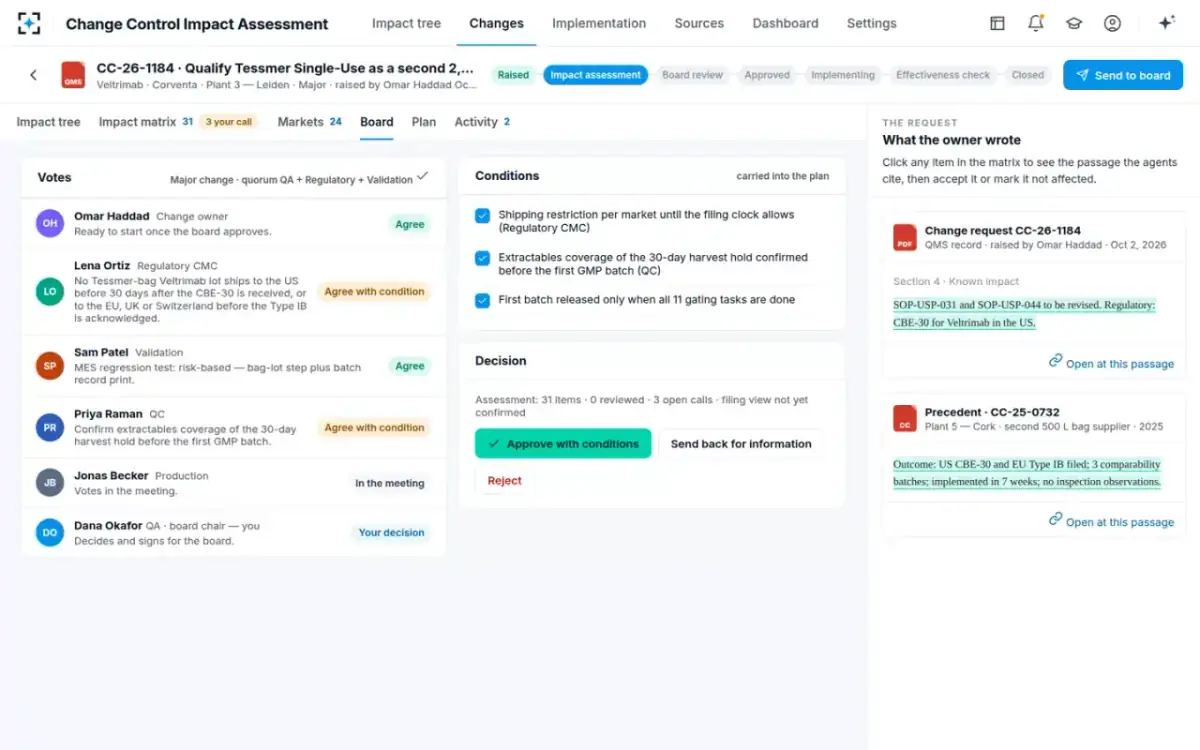
Task: Open the Sources top navigation
Action: point(699,23)
